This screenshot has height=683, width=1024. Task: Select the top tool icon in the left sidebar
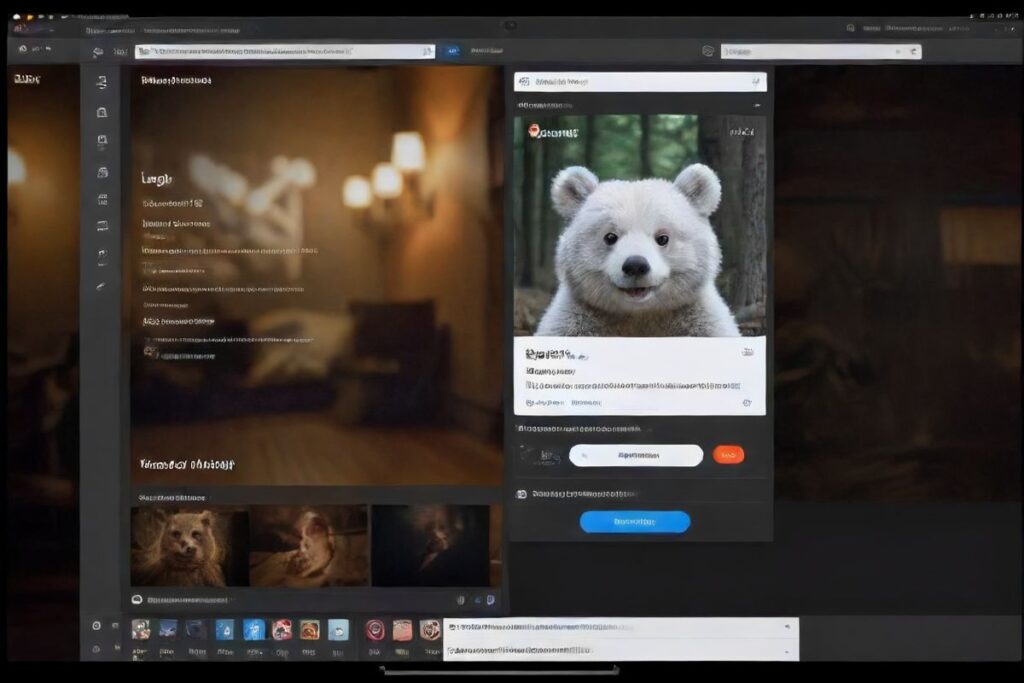pyautogui.click(x=103, y=82)
